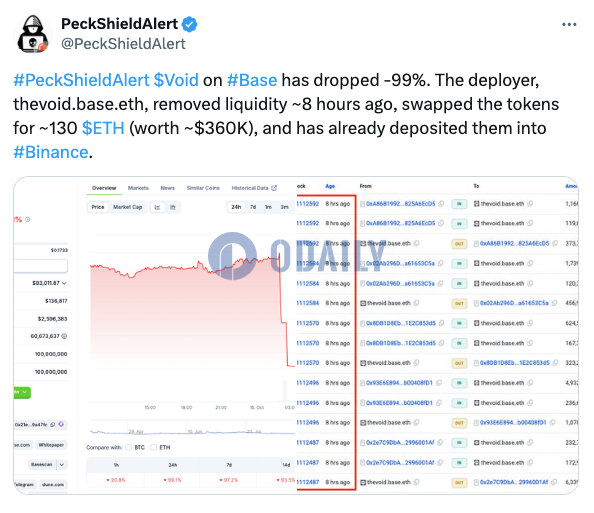The width and height of the screenshot is (594, 513).
Task: Open Historical Data external link icon
Action: 274,188
